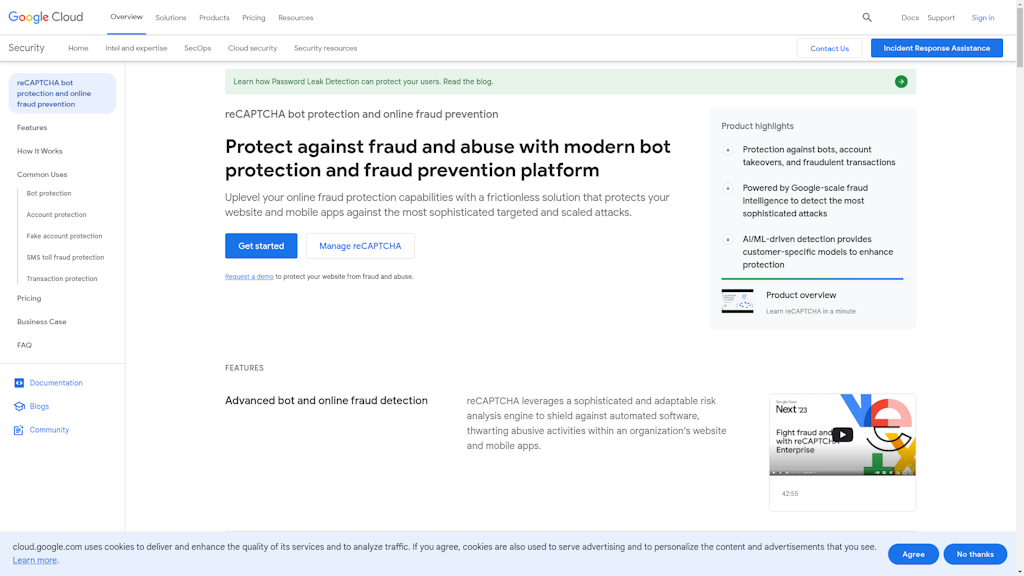1024x576 pixels.
Task: Open the Product overview video thumbnail
Action: (x=737, y=301)
